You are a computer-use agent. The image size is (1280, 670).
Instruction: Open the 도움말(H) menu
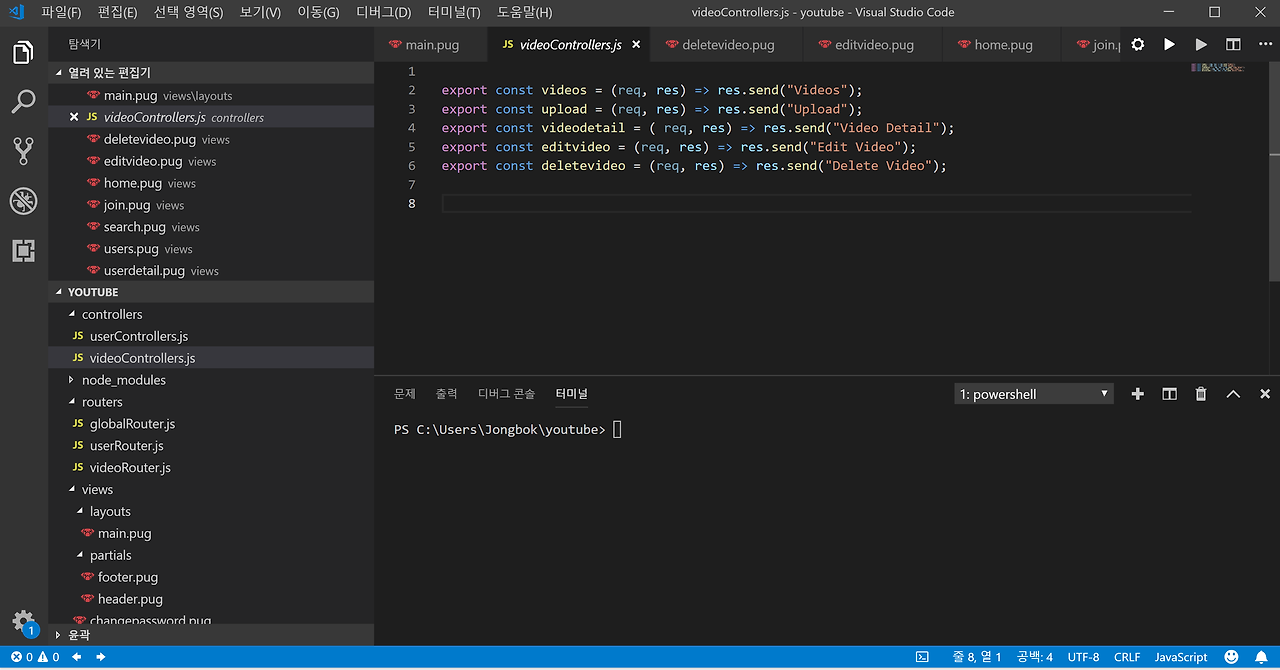click(524, 12)
